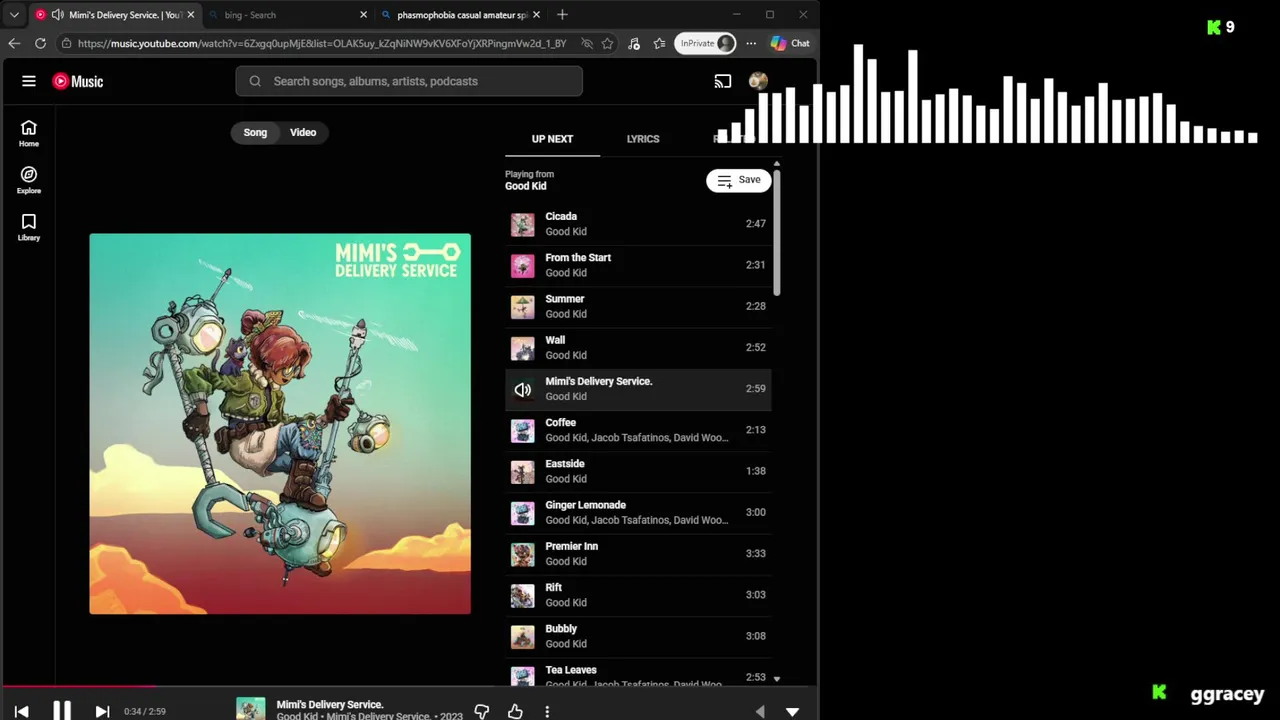Play Bubbly from the queue
This screenshot has width=1280, height=720.
point(638,636)
